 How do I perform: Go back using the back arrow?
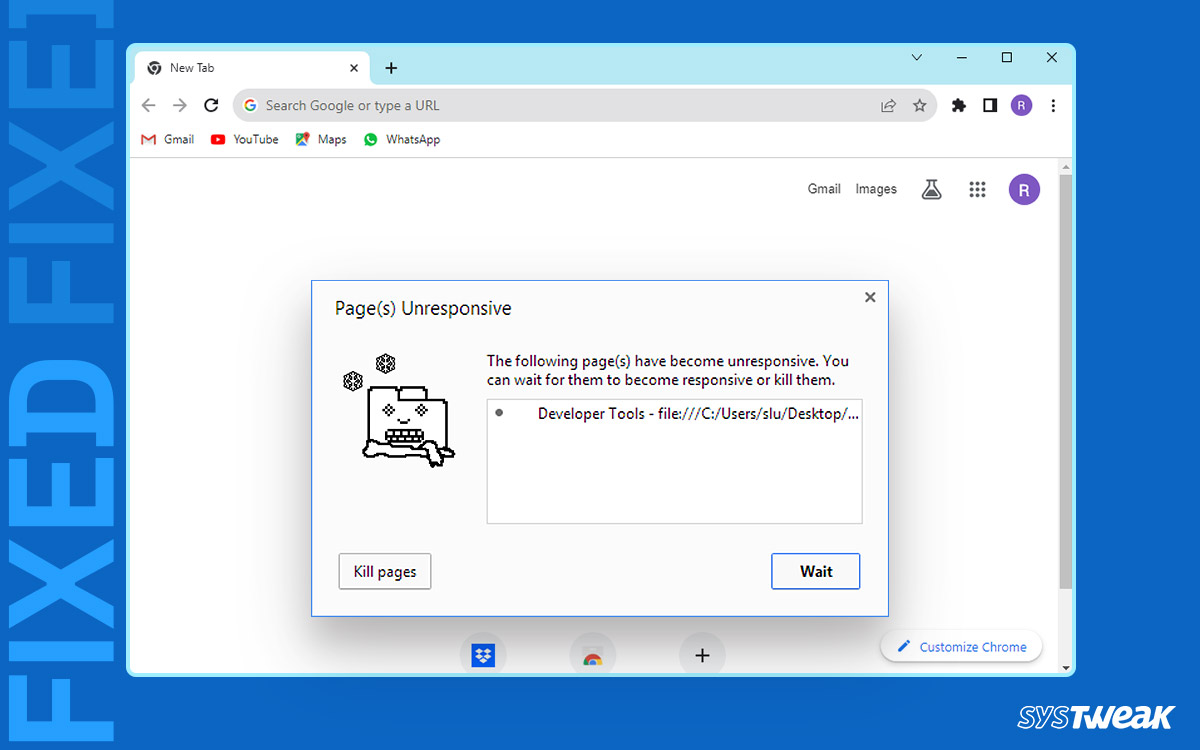click(148, 105)
